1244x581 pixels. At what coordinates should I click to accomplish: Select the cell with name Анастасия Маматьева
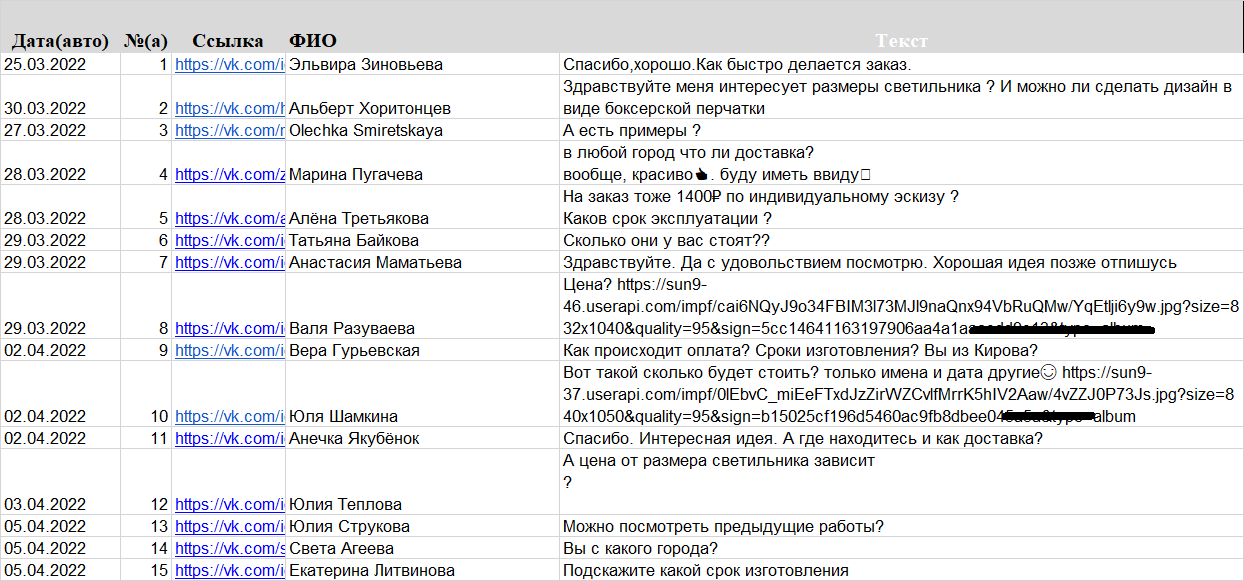click(422, 262)
